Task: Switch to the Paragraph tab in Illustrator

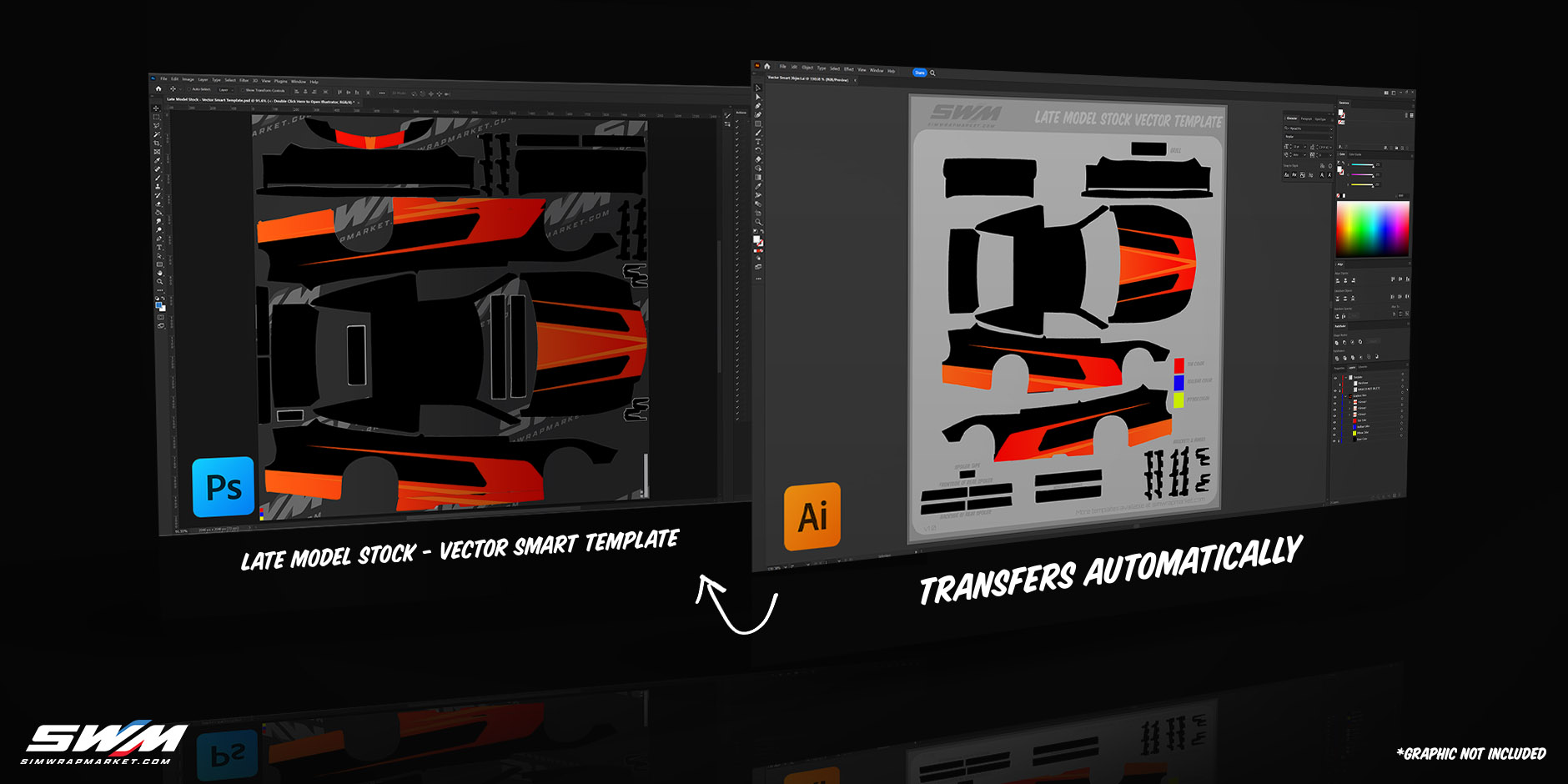Action: click(1307, 119)
